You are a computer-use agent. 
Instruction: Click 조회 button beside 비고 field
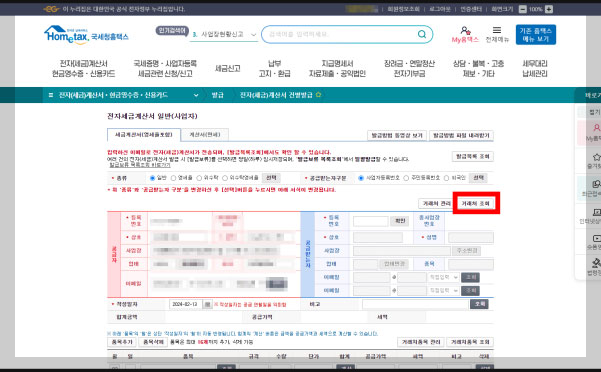pyautogui.click(x=479, y=304)
